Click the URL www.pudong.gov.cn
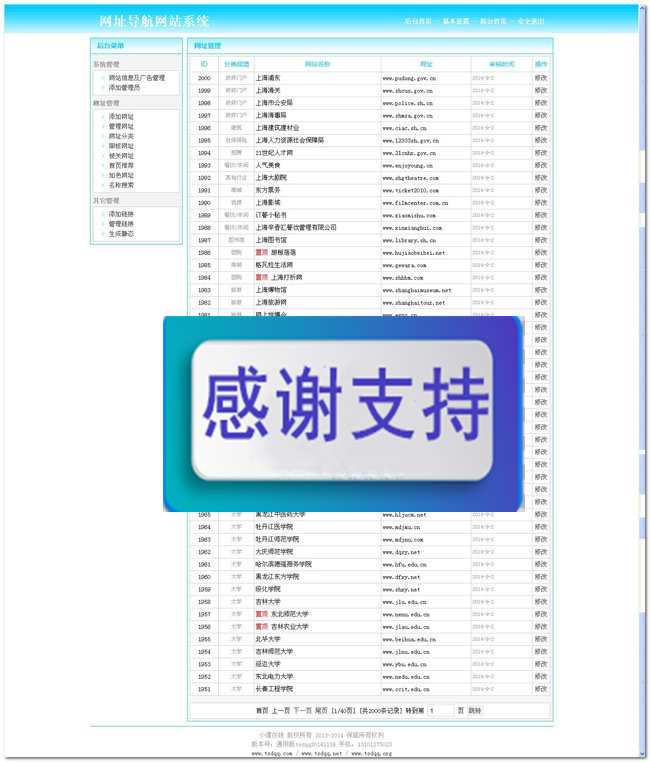The width and height of the screenshot is (650, 762). [409, 78]
